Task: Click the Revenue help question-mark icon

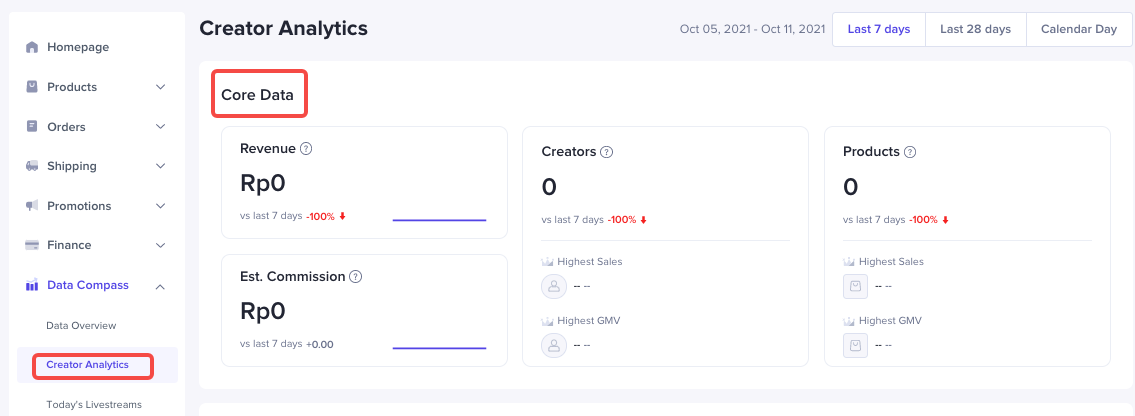Action: pyautogui.click(x=306, y=149)
